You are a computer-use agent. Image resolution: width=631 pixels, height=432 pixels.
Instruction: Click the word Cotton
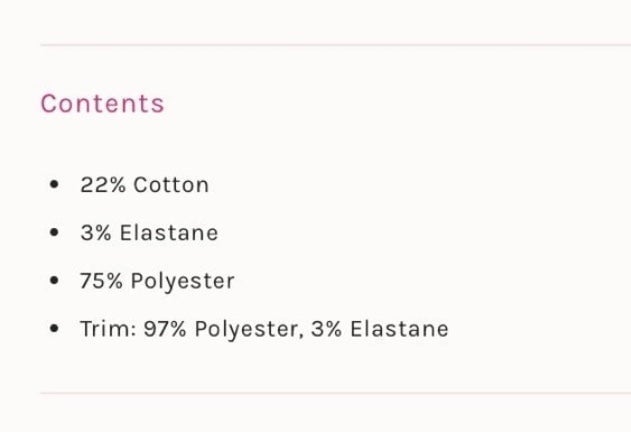click(x=171, y=185)
